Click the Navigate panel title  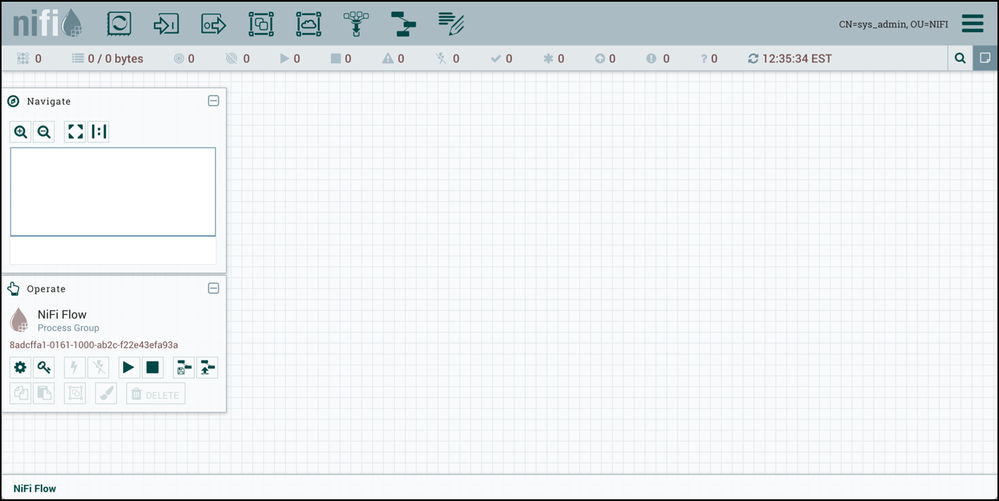[48, 101]
